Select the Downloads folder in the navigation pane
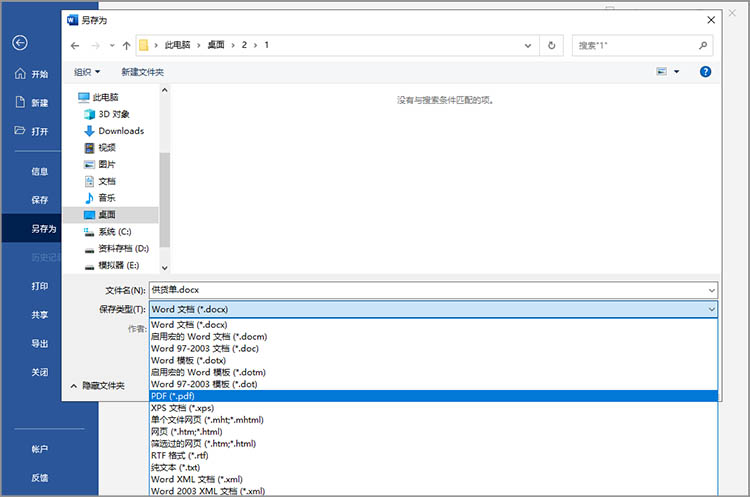750x497 pixels. click(120, 131)
